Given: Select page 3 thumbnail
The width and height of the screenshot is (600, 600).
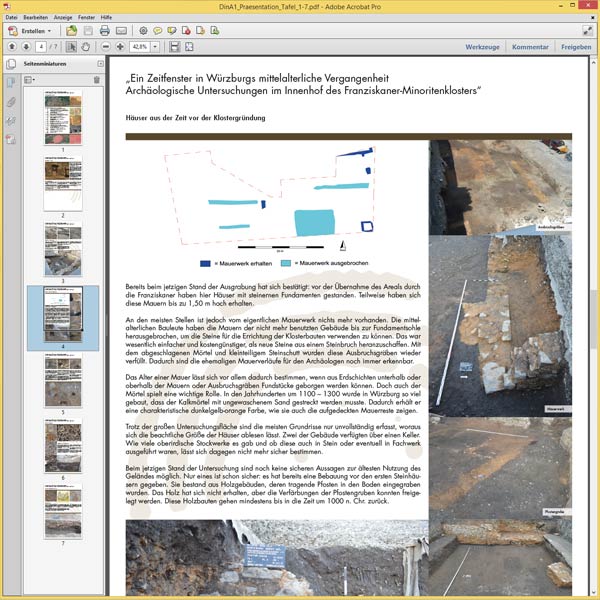Looking at the screenshot, I should tap(63, 249).
